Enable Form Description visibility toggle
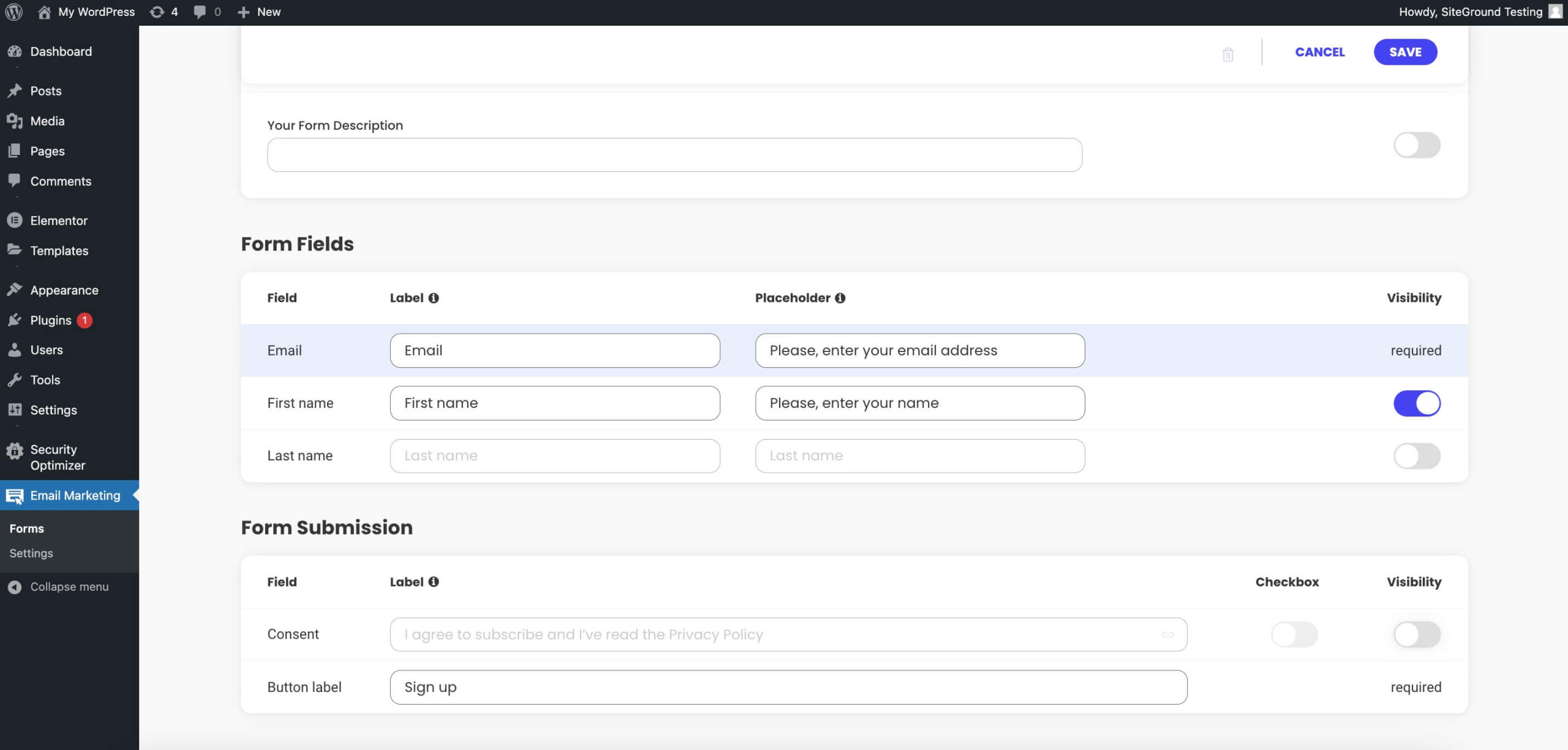Image resolution: width=1568 pixels, height=750 pixels. [1417, 145]
